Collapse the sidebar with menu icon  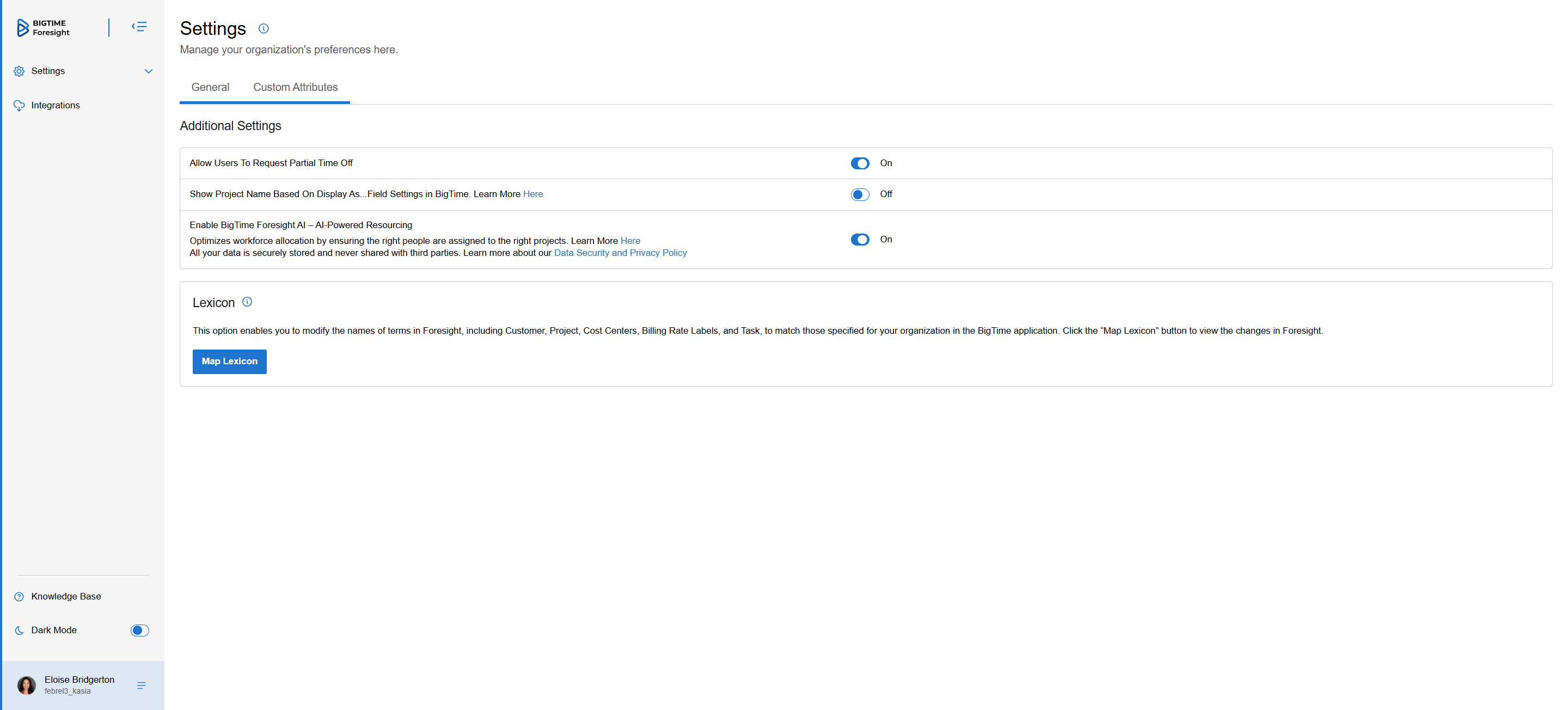coord(139,27)
